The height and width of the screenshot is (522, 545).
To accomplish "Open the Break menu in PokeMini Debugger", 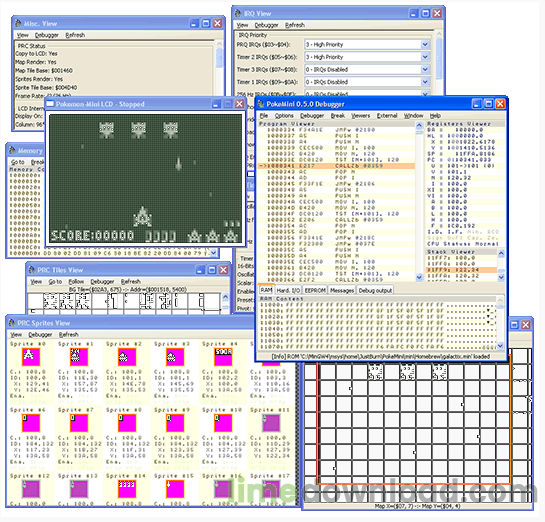I will [337, 115].
